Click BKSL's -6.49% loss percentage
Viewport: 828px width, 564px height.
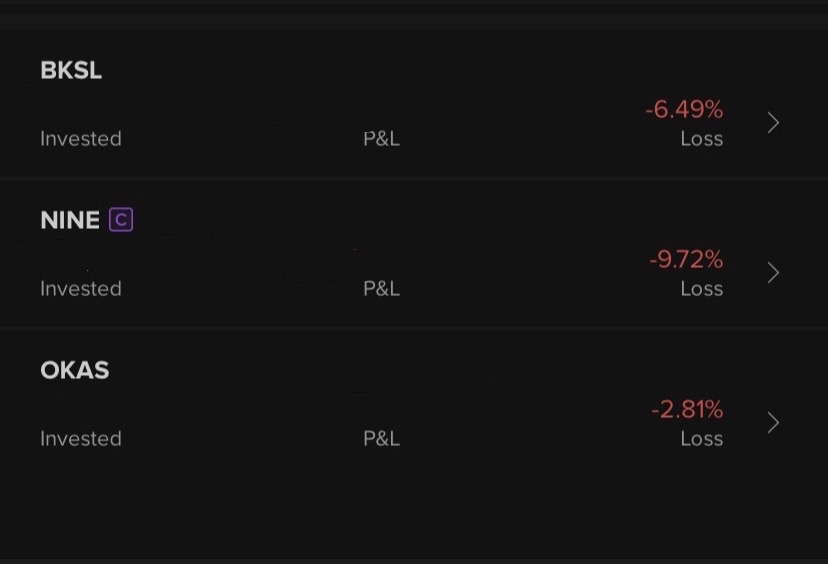pyautogui.click(x=684, y=110)
